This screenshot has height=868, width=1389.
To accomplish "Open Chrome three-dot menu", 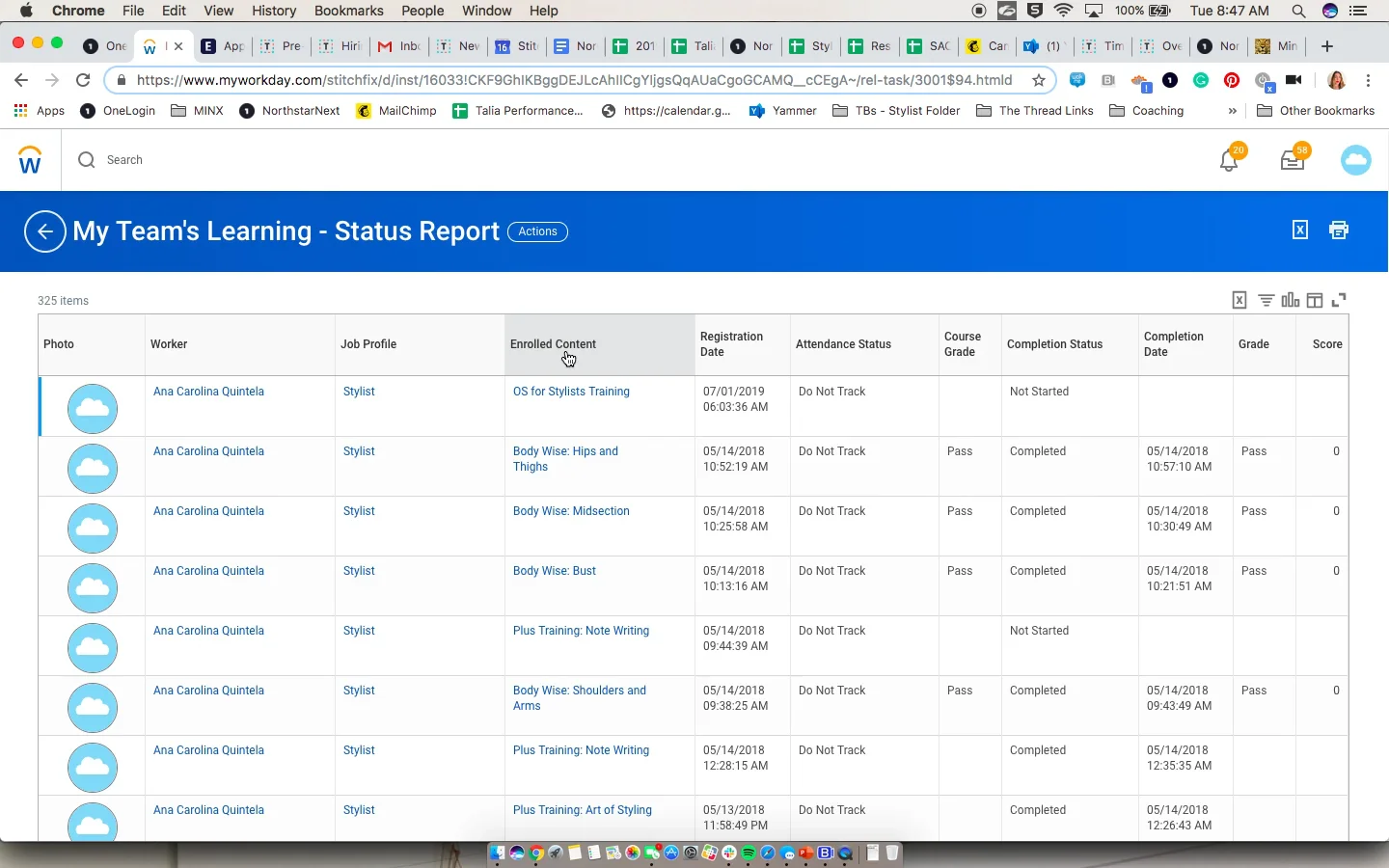I will (x=1369, y=80).
